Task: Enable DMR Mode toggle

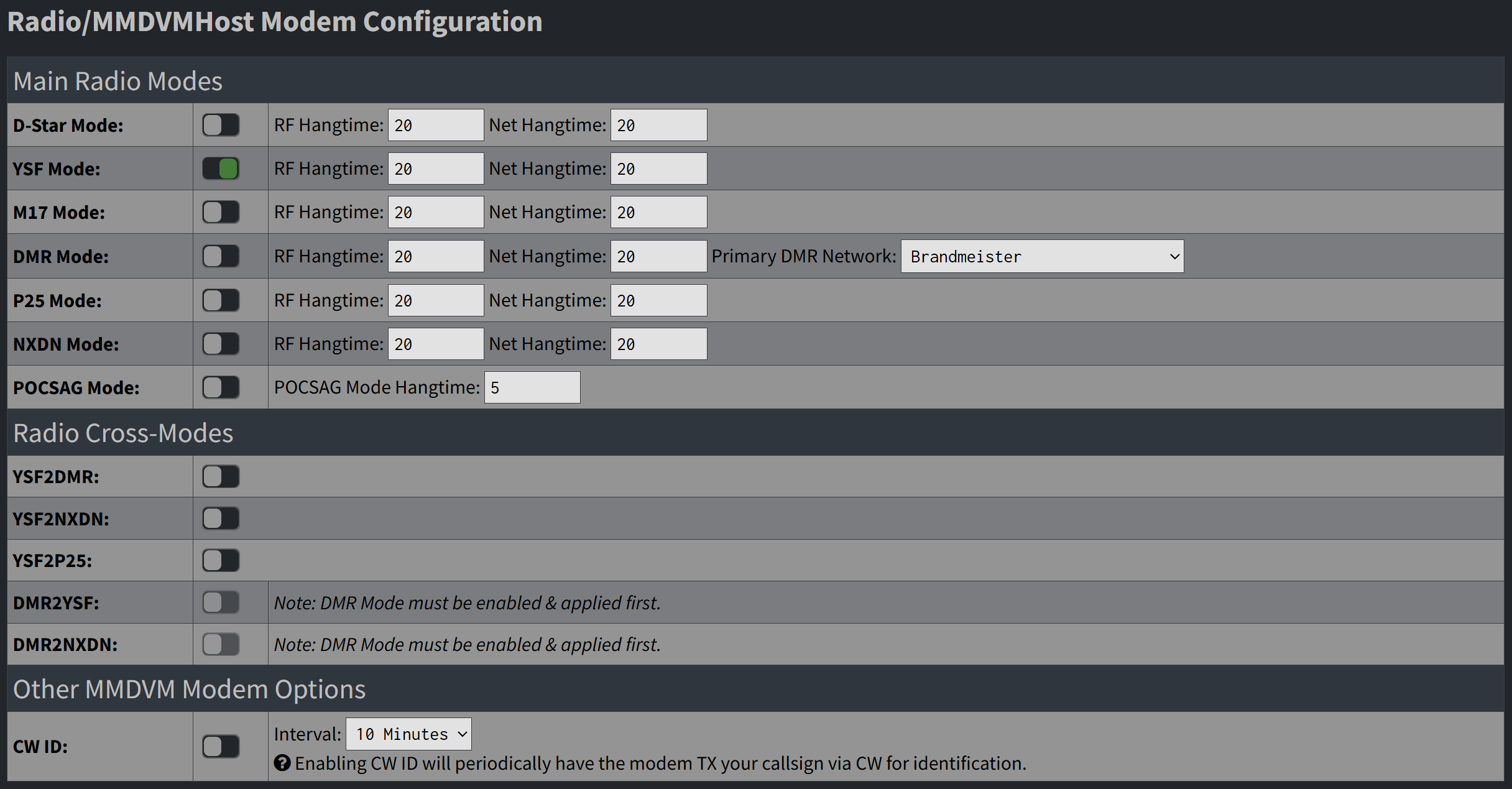Action: (x=221, y=256)
